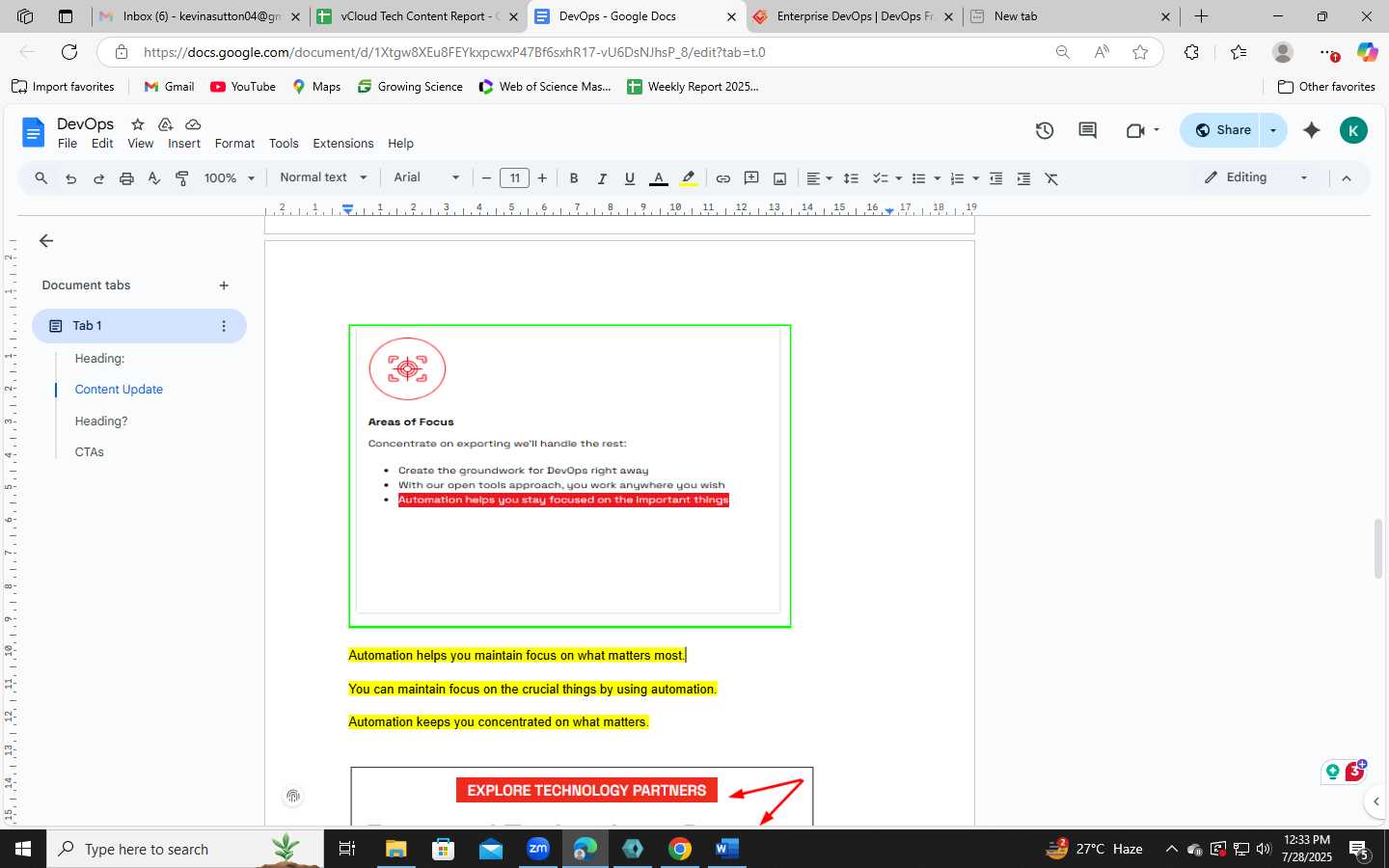1389x868 pixels.
Task: Print the document
Action: [126, 178]
